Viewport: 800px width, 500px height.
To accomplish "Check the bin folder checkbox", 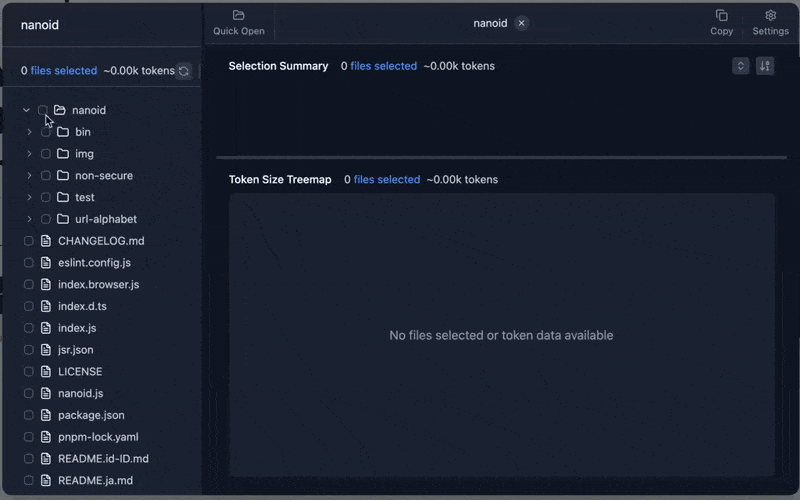I will pyautogui.click(x=46, y=132).
